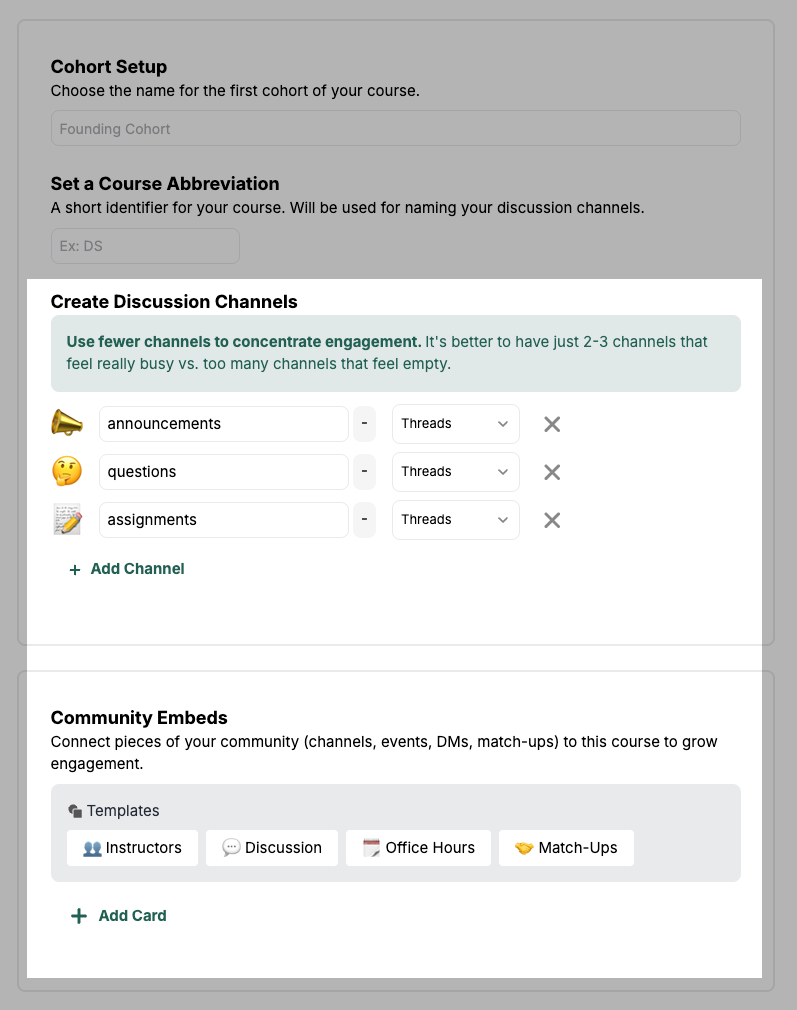Select the Office Hours template
This screenshot has height=1010, width=797.
pos(418,848)
